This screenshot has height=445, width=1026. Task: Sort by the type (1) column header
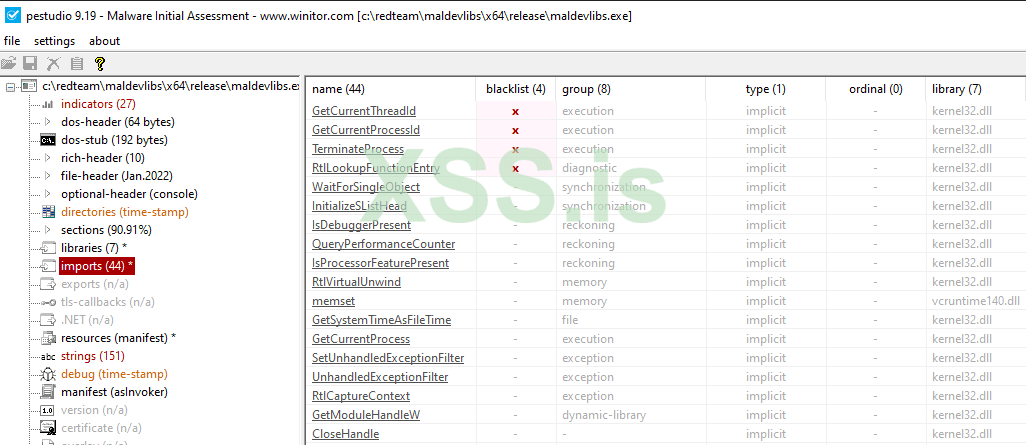point(766,90)
